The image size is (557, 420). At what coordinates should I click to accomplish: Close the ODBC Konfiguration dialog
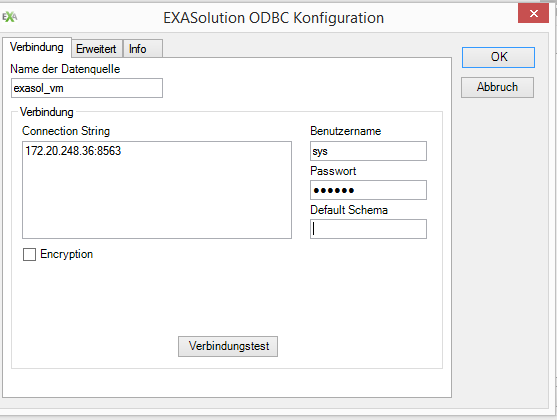click(533, 14)
